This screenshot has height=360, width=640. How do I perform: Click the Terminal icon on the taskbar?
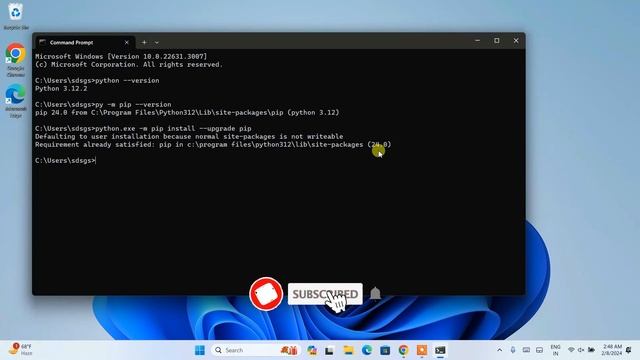pos(440,350)
